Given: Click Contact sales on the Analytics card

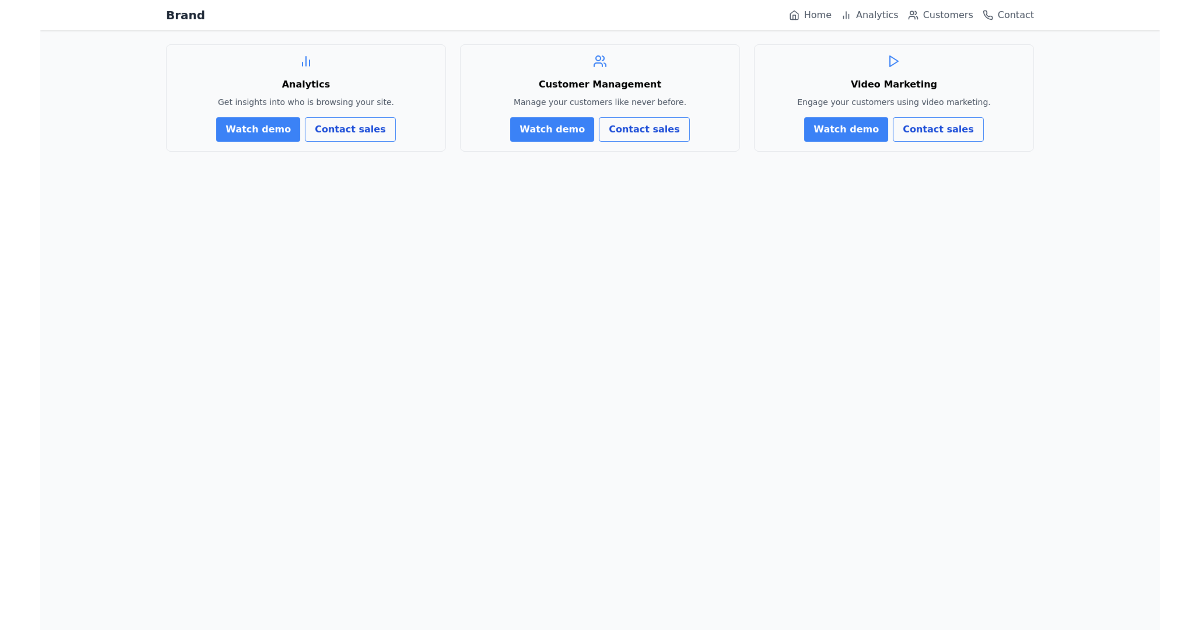Looking at the screenshot, I should tap(350, 129).
